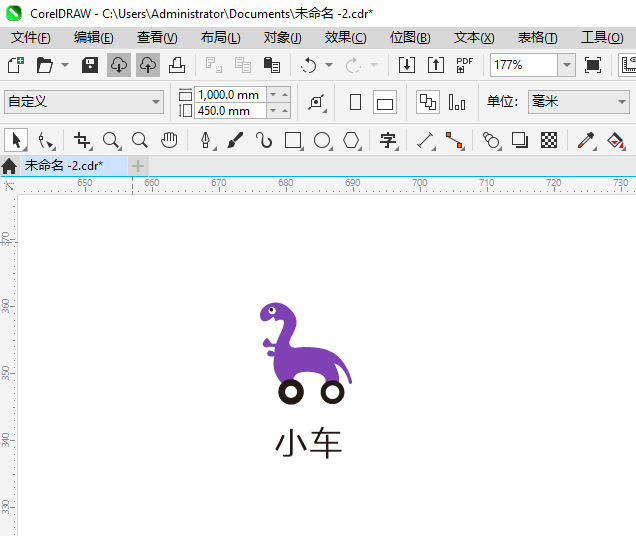Select the Pick arrow tool

point(16,140)
